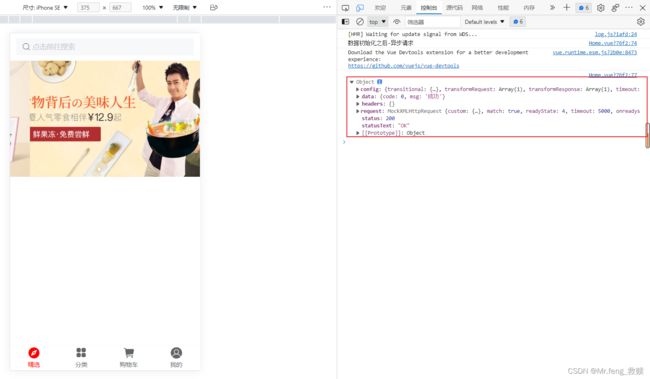Click the issues badge in the console toolbar
This screenshot has width=650, height=379.
pos(518,22)
